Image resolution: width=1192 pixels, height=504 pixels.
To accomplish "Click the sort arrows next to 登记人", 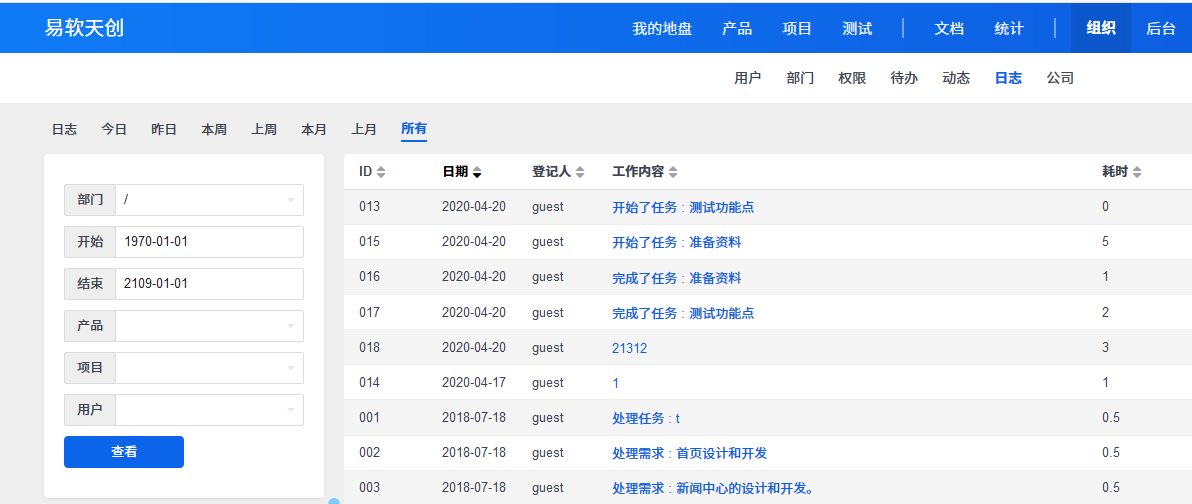I will (580, 172).
